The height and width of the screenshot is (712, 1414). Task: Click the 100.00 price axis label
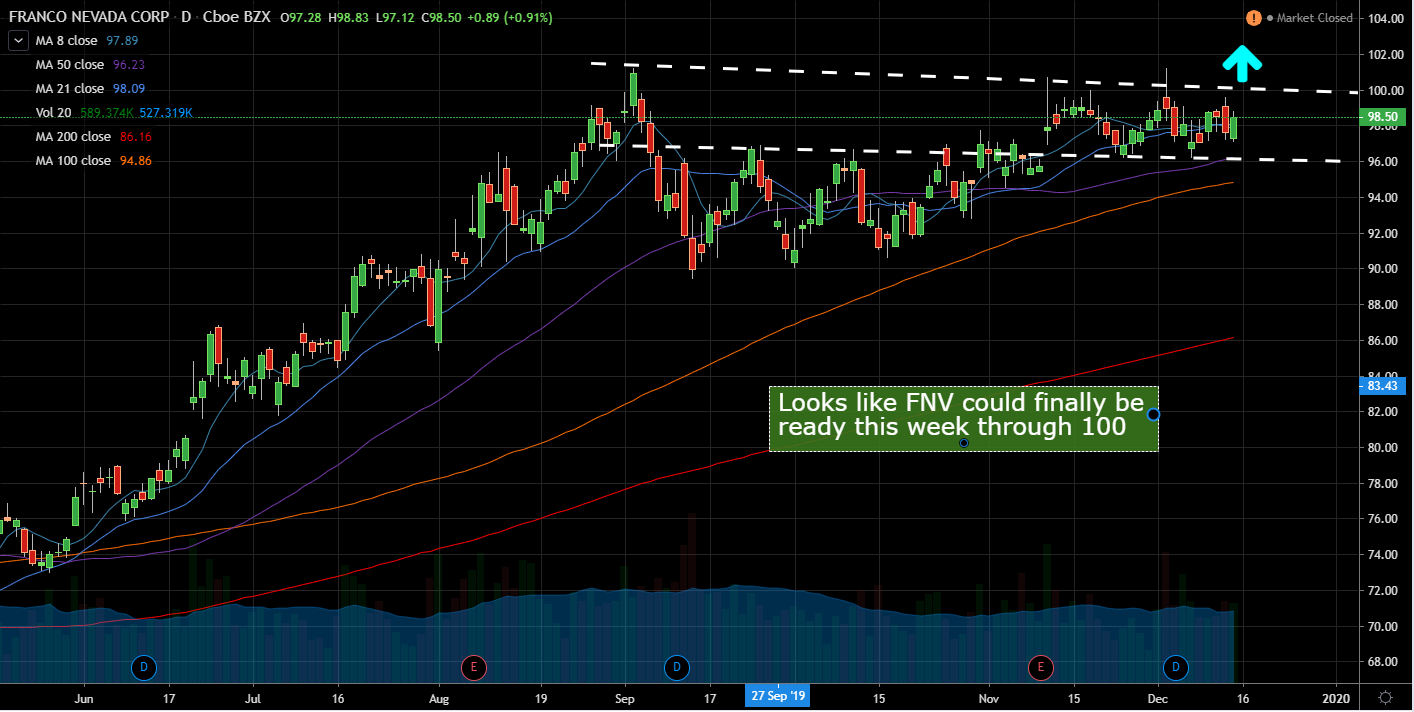1387,91
